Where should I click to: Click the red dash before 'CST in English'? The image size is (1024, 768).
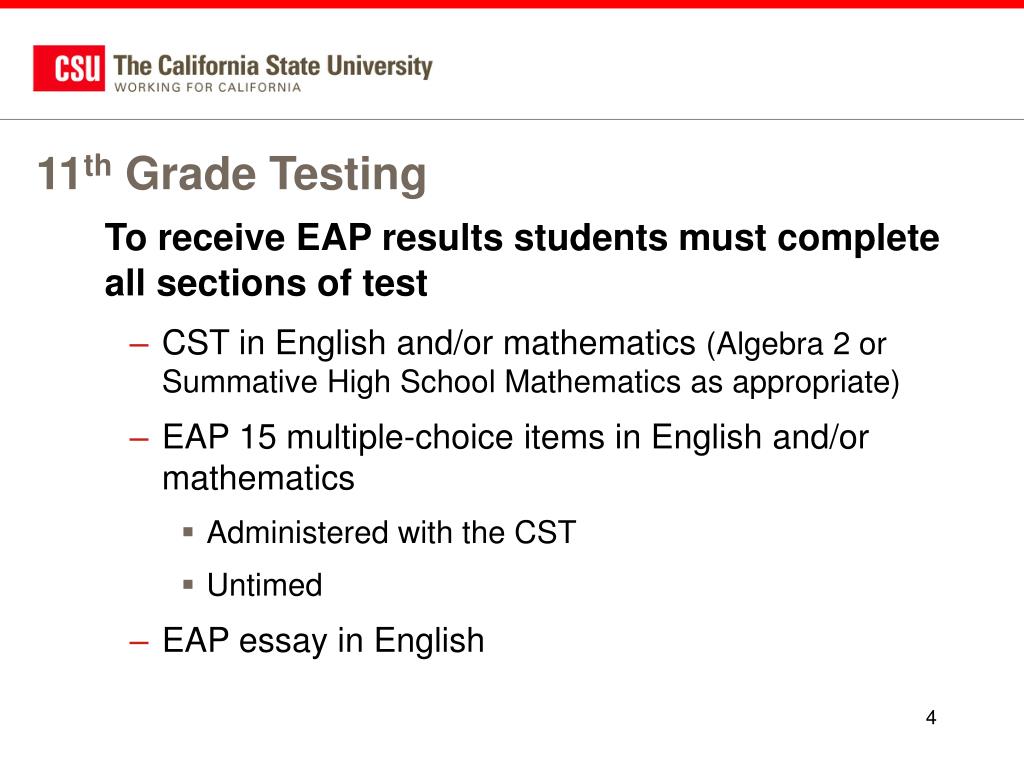click(x=139, y=344)
